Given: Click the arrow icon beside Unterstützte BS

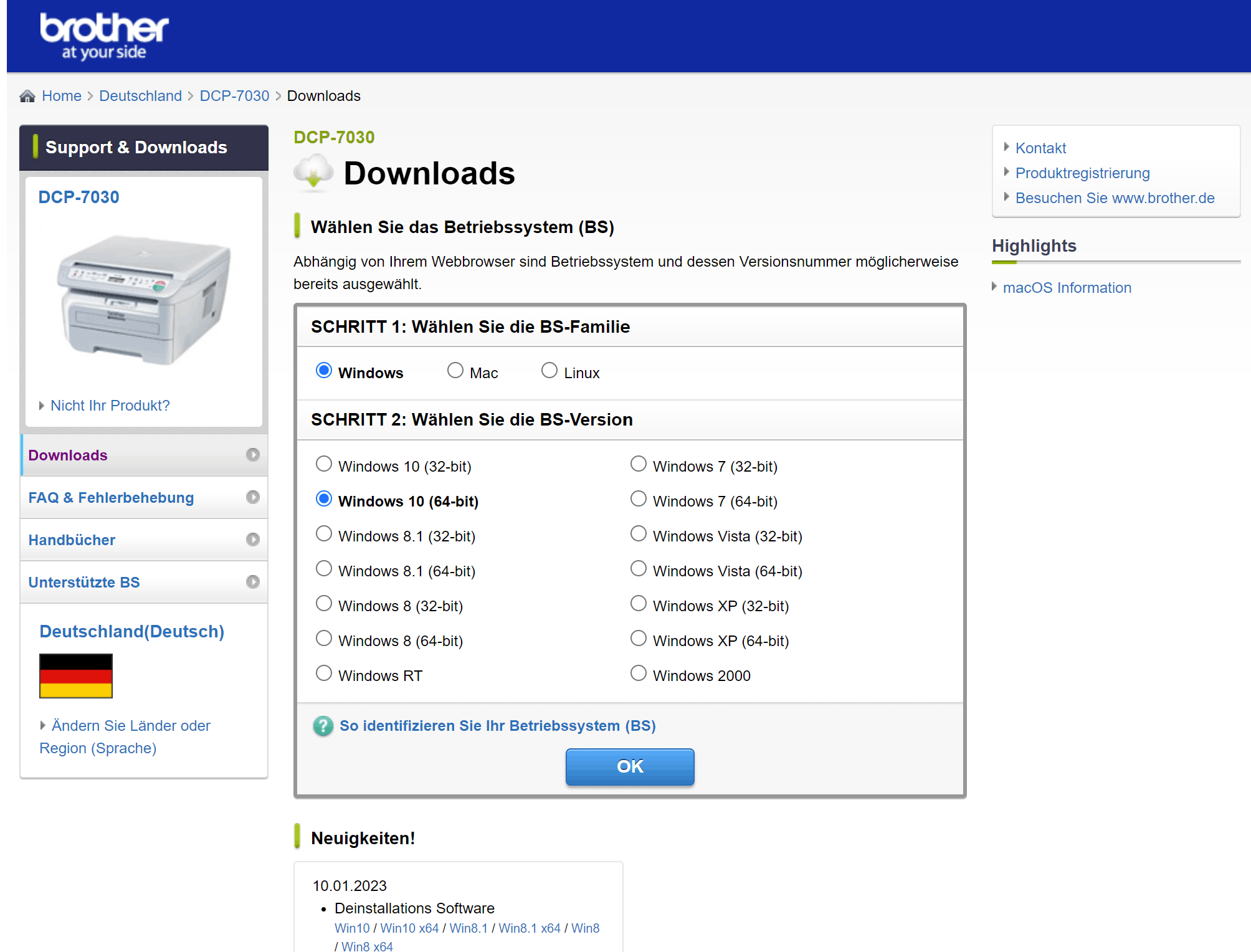Looking at the screenshot, I should pos(252,582).
